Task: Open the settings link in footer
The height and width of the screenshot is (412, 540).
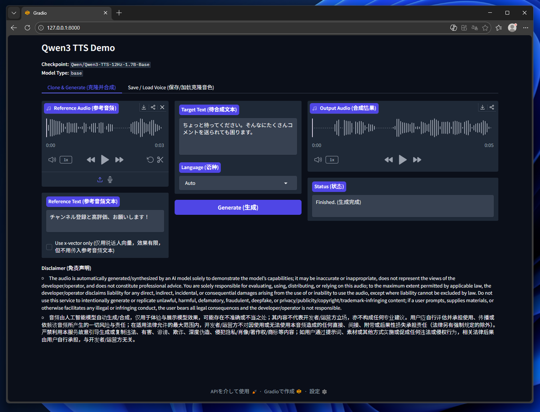Action: (x=318, y=392)
